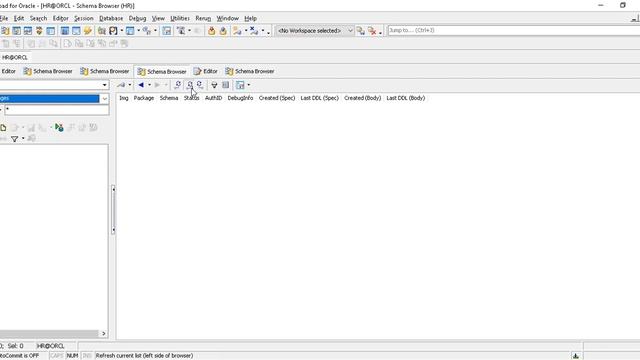Click the filter icon in browser toolbar
The width and height of the screenshot is (640, 360).
214,85
